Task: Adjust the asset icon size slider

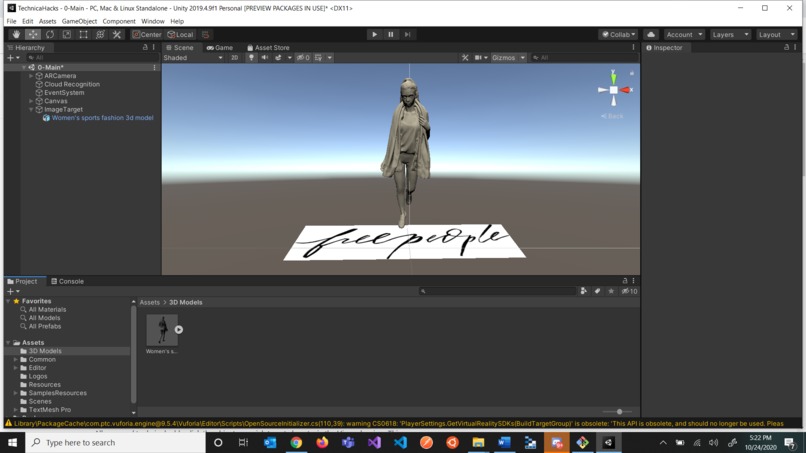Action: click(619, 411)
